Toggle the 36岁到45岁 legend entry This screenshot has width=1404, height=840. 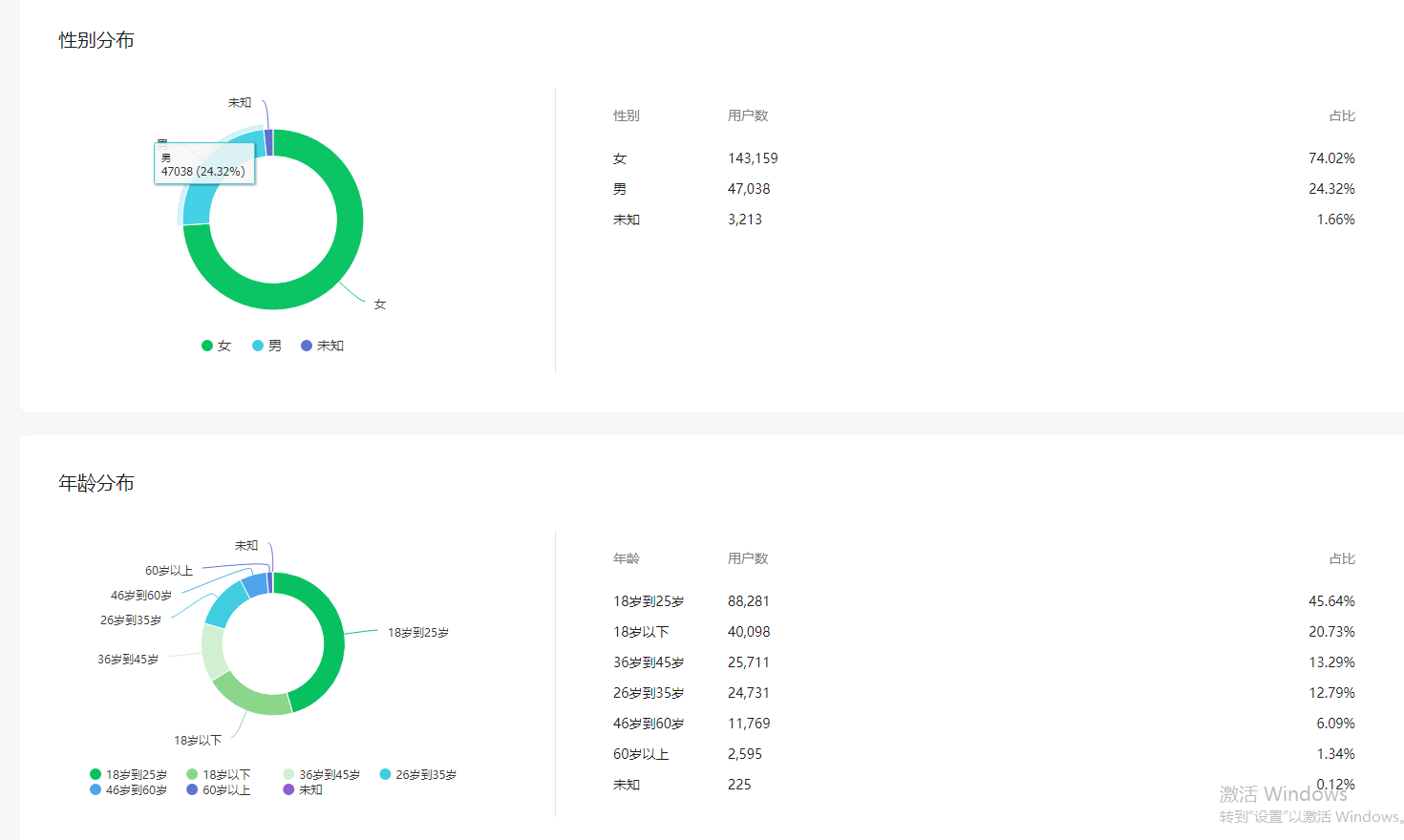(x=322, y=775)
